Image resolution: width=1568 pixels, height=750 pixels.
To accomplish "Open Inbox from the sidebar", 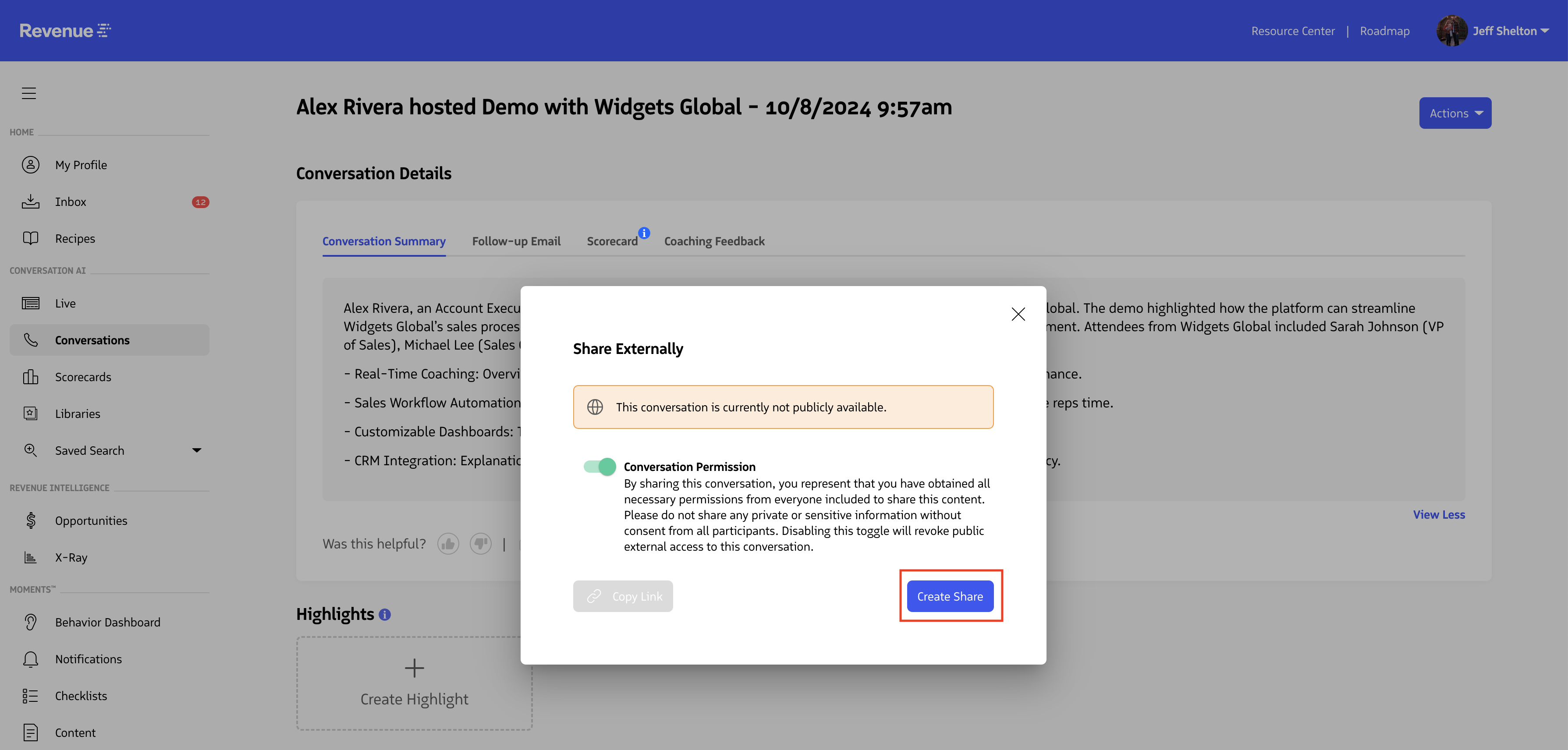I will point(71,202).
